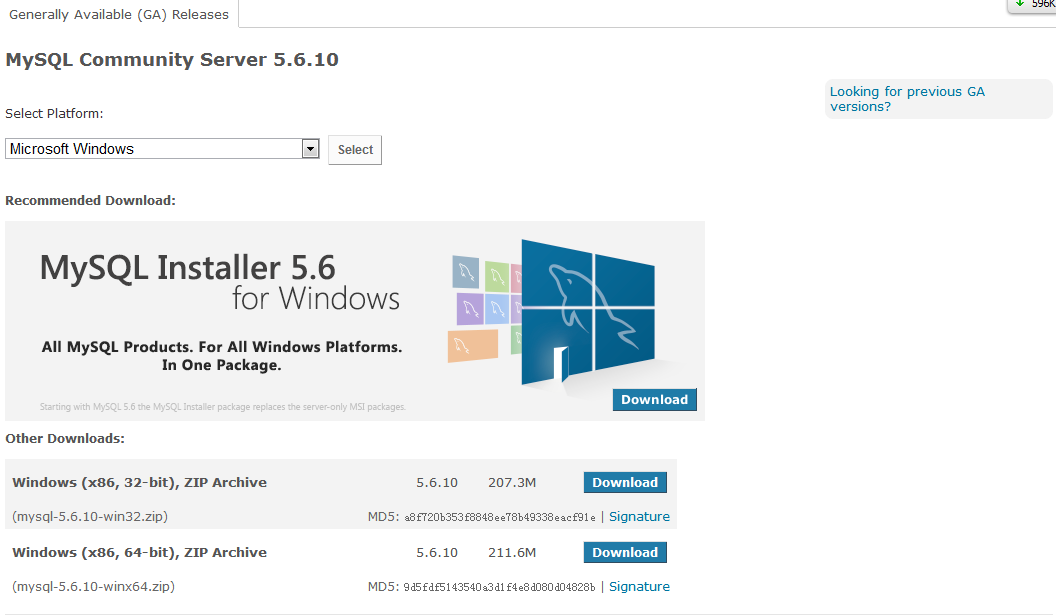
Task: Select the filename text (mysql-5.6.10-winx64.zip)
Action: [94, 587]
